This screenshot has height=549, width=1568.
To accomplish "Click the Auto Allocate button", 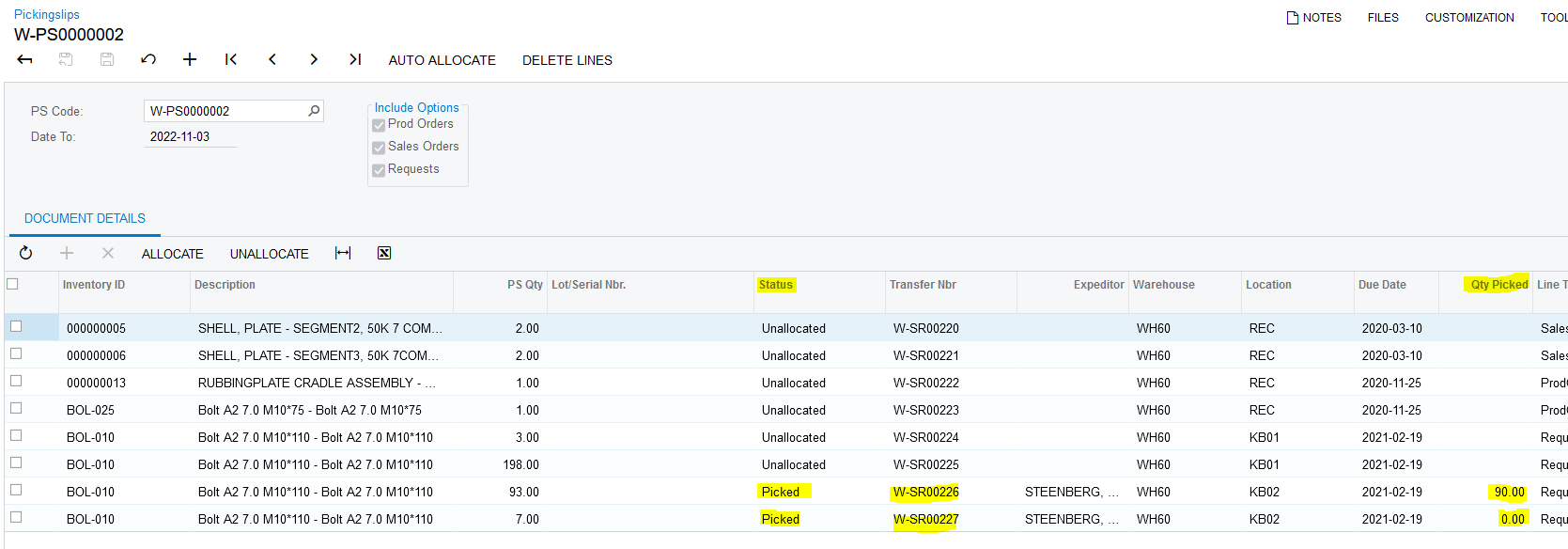I will (442, 60).
